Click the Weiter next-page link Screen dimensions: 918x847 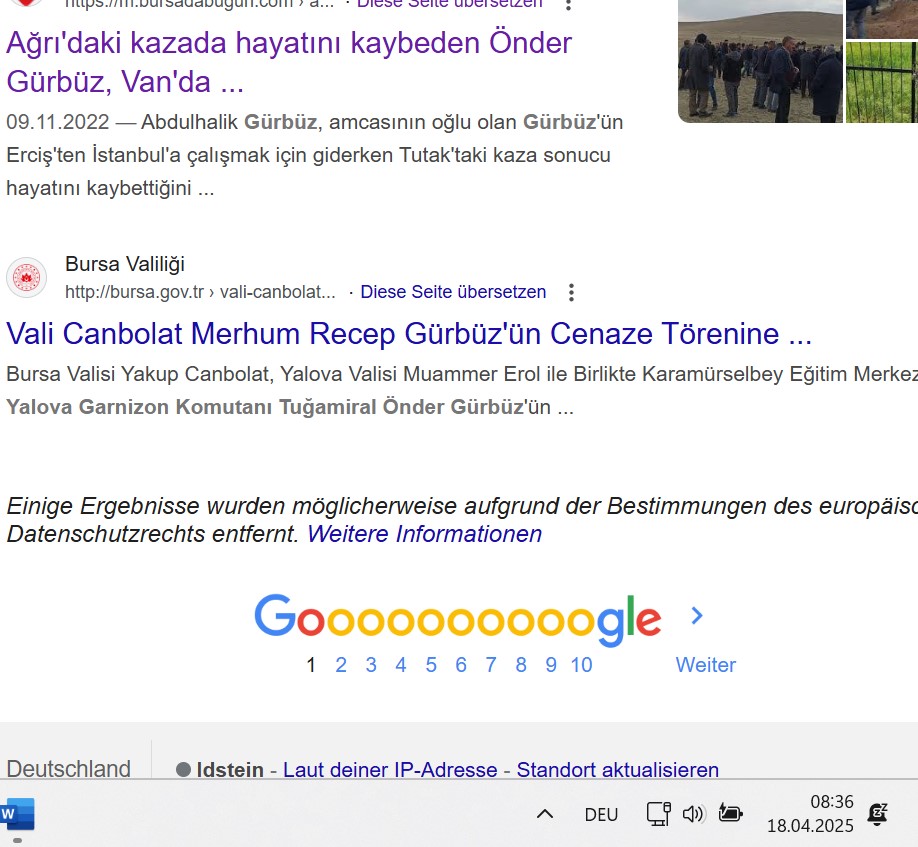pos(705,665)
